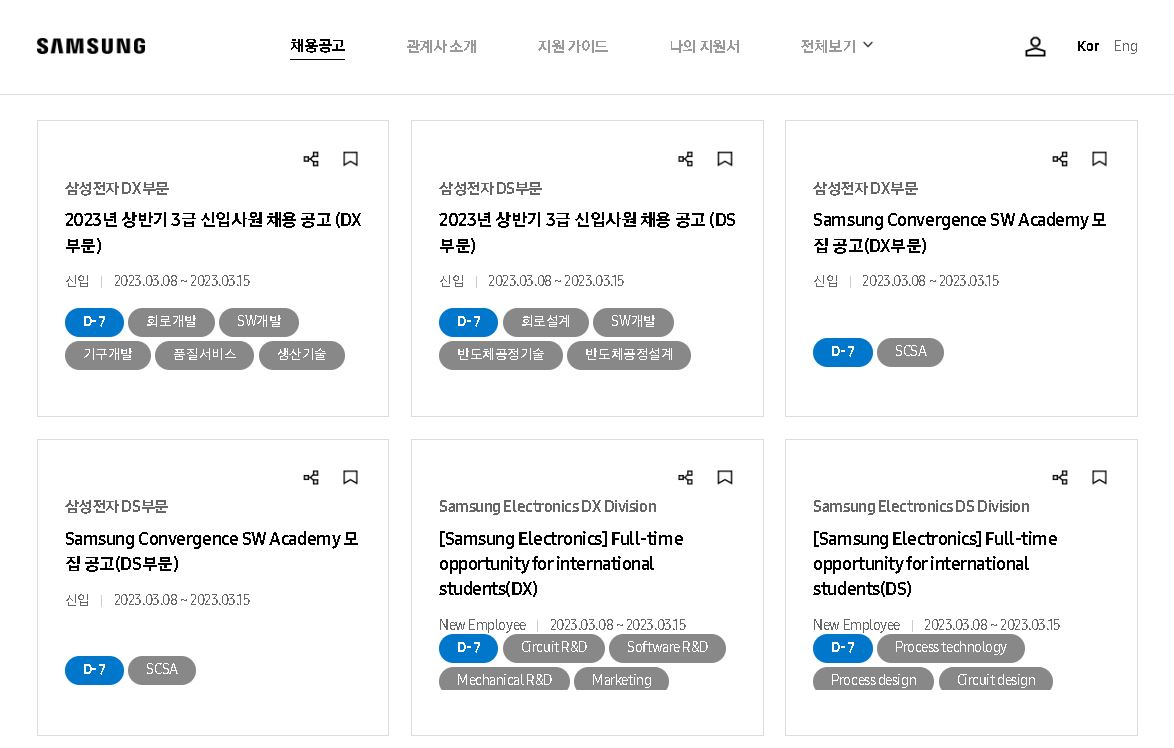This screenshot has width=1174, height=748.
Task: Bookmark the international students(DX) posting
Action: 725,477
